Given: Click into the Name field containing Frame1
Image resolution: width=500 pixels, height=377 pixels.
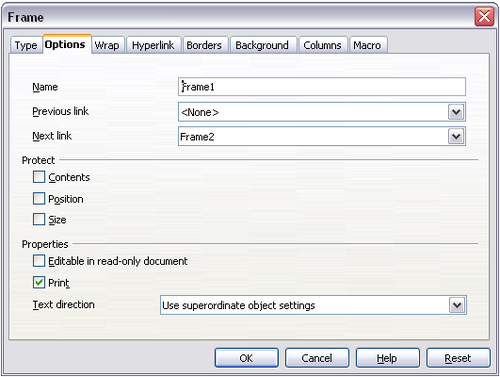Looking at the screenshot, I should click(322, 87).
